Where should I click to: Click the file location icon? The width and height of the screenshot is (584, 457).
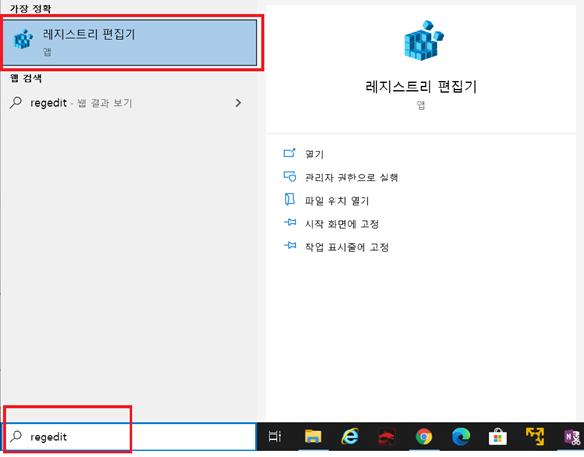(x=289, y=200)
